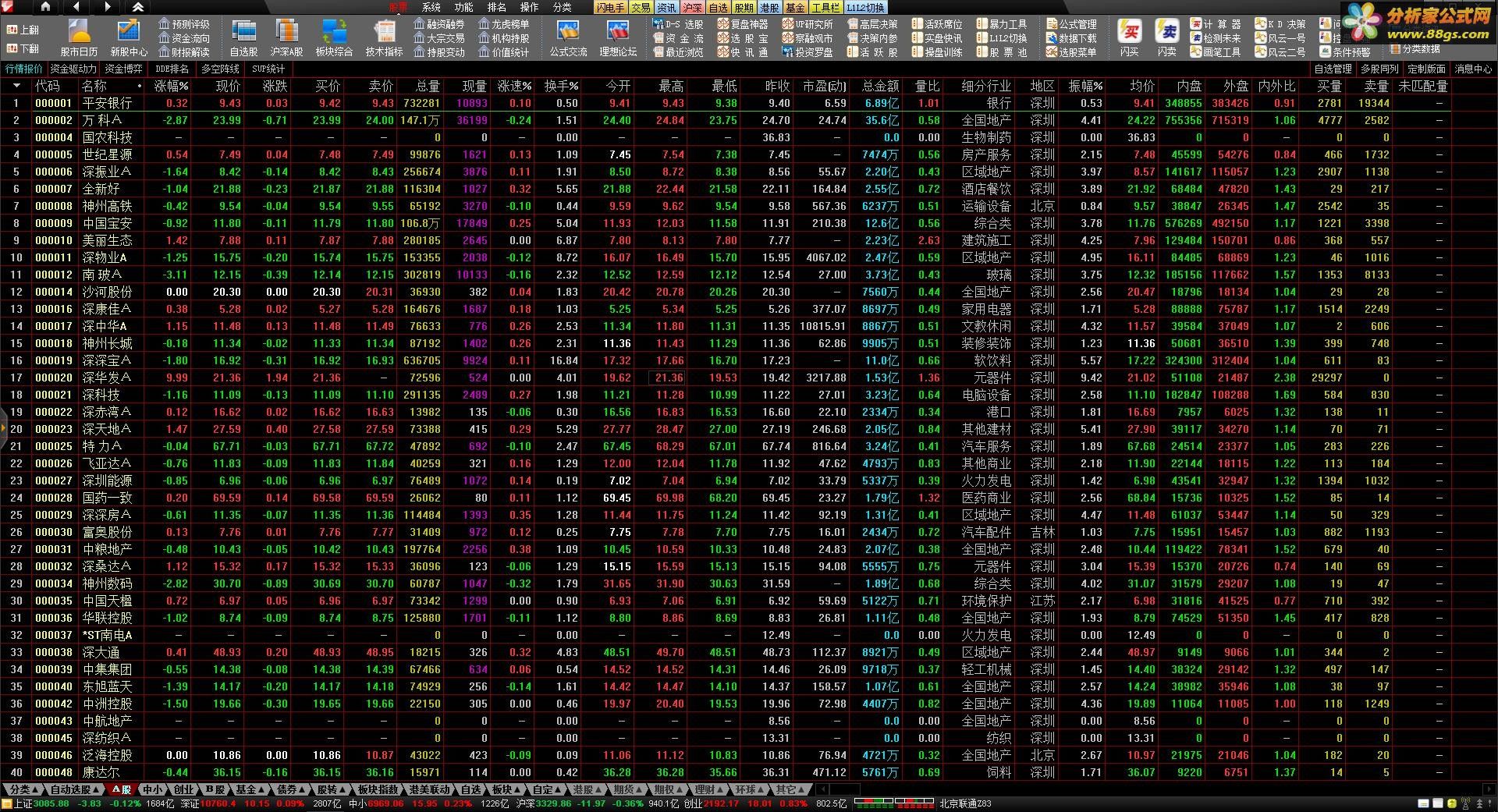Switch to the 多空阵线 tab
1498x812 pixels.
tap(221, 69)
